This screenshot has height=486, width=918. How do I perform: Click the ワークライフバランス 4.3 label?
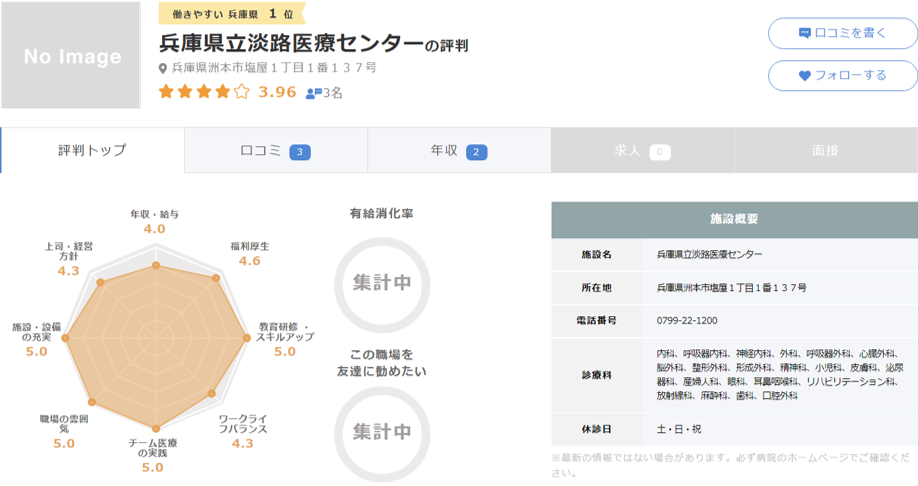pos(243,432)
